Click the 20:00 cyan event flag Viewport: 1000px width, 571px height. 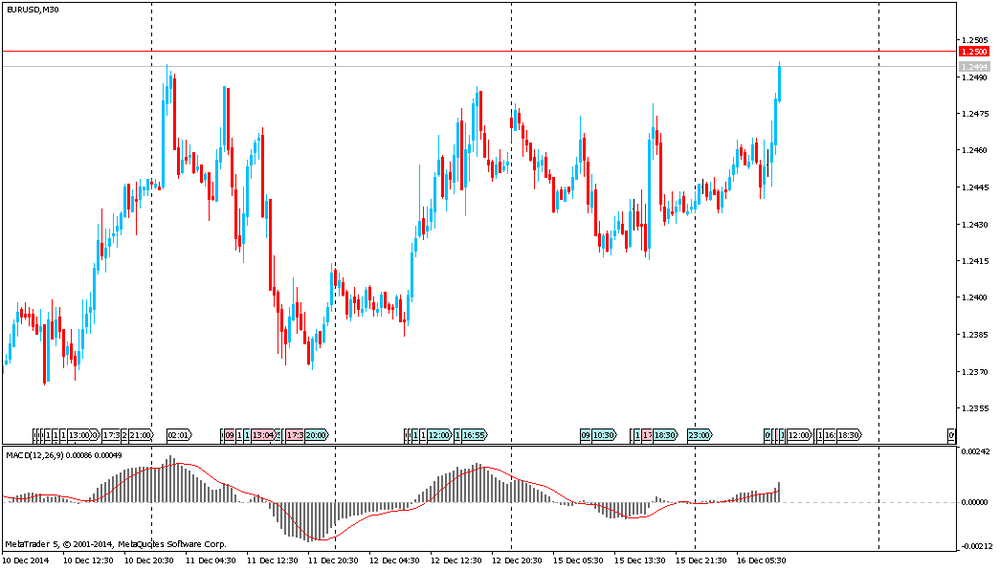[x=316, y=435]
